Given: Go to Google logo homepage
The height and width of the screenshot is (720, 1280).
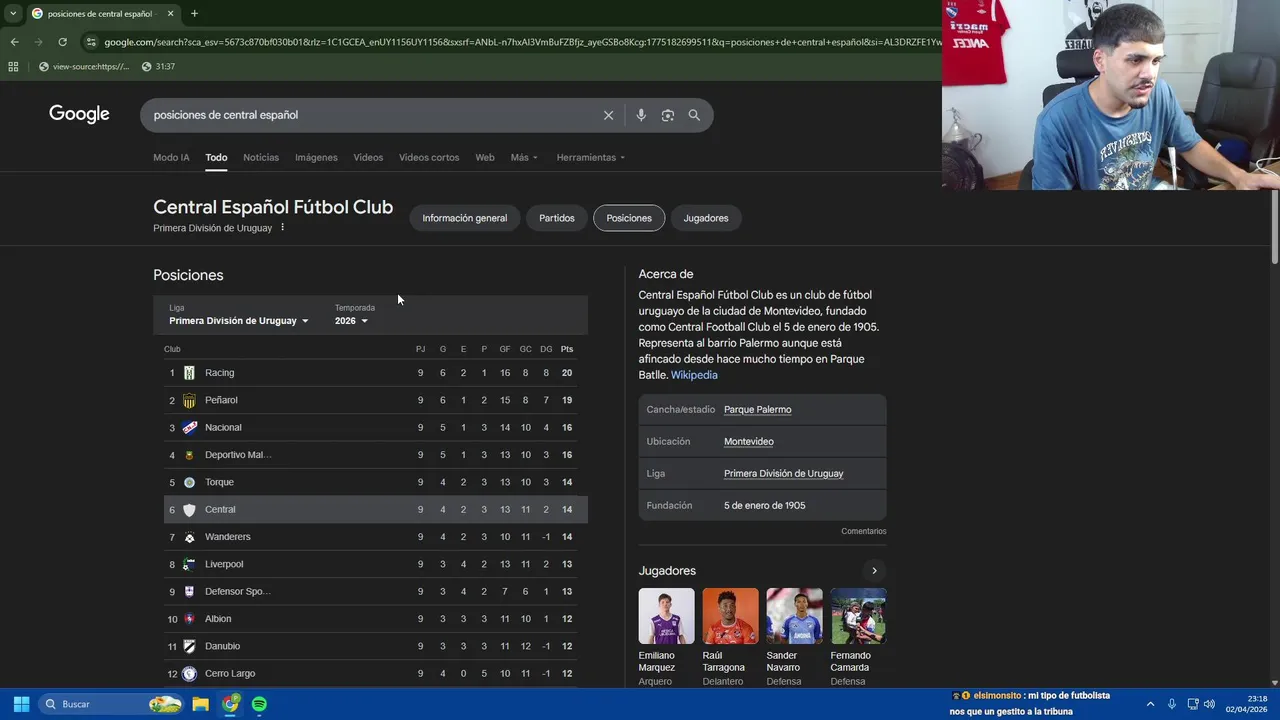Looking at the screenshot, I should (x=79, y=114).
